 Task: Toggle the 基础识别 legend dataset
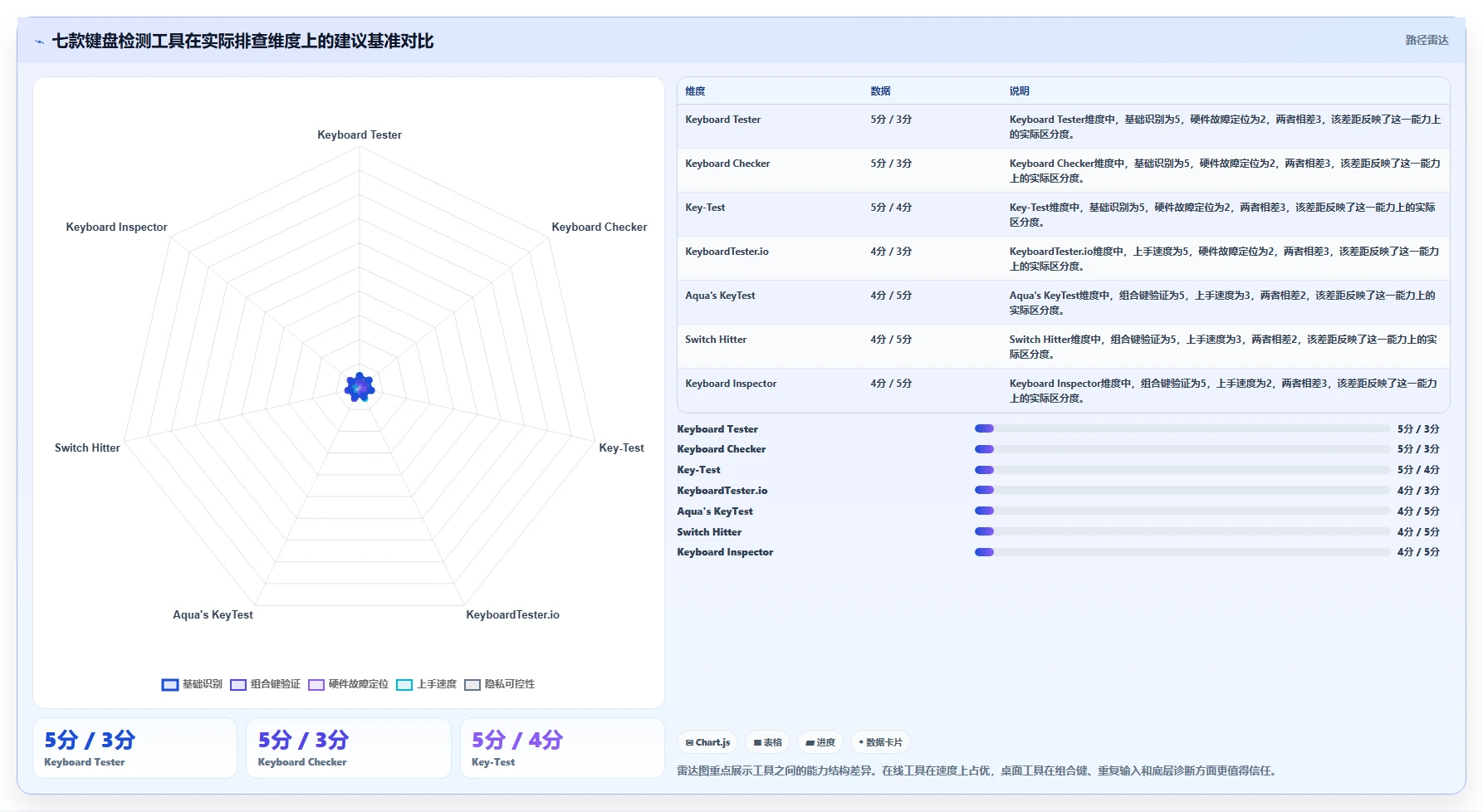point(192,684)
